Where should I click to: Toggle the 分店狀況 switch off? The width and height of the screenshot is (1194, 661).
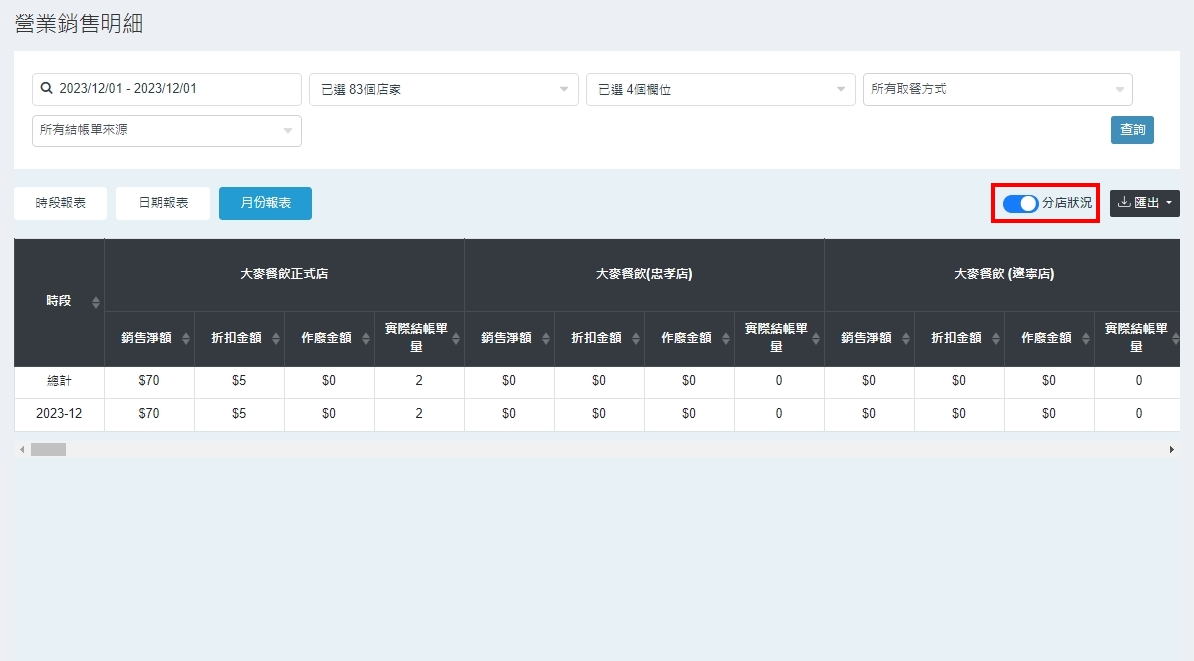click(1020, 203)
